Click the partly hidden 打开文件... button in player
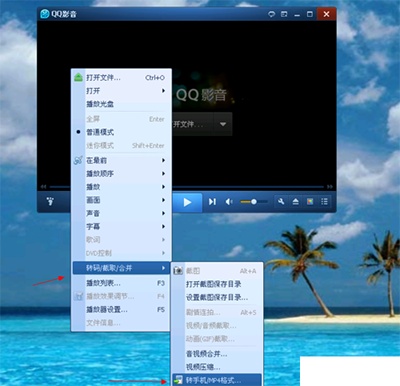This screenshot has height=386, width=400. click(x=193, y=124)
